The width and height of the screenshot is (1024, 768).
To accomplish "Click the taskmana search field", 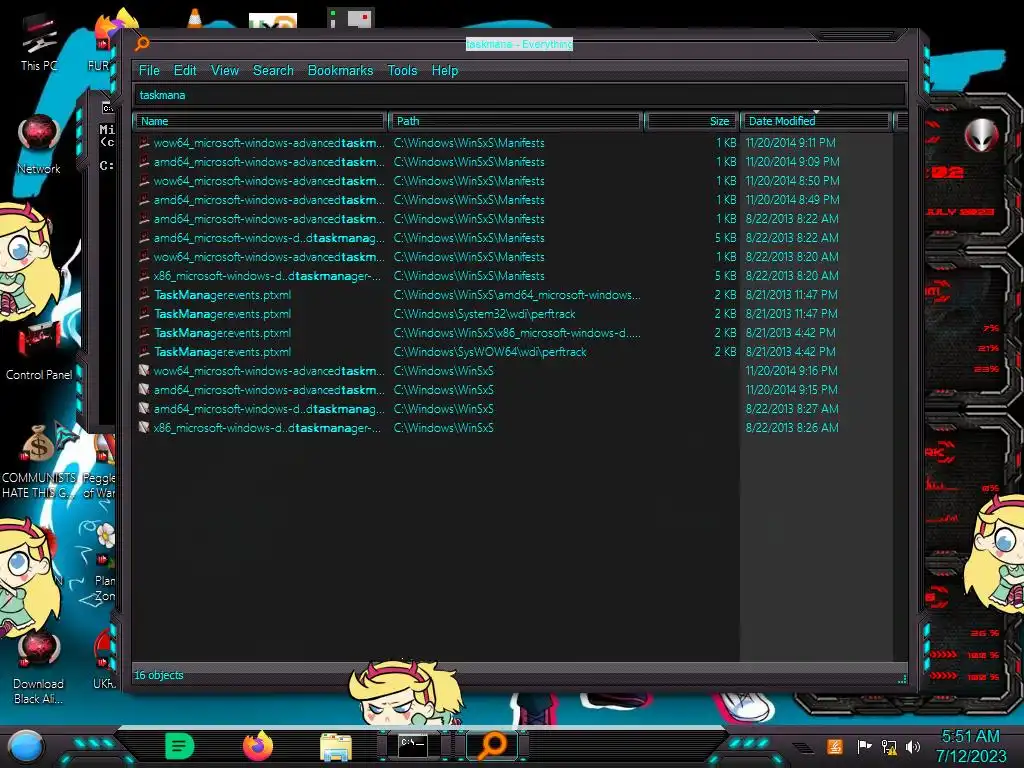I will (520, 95).
